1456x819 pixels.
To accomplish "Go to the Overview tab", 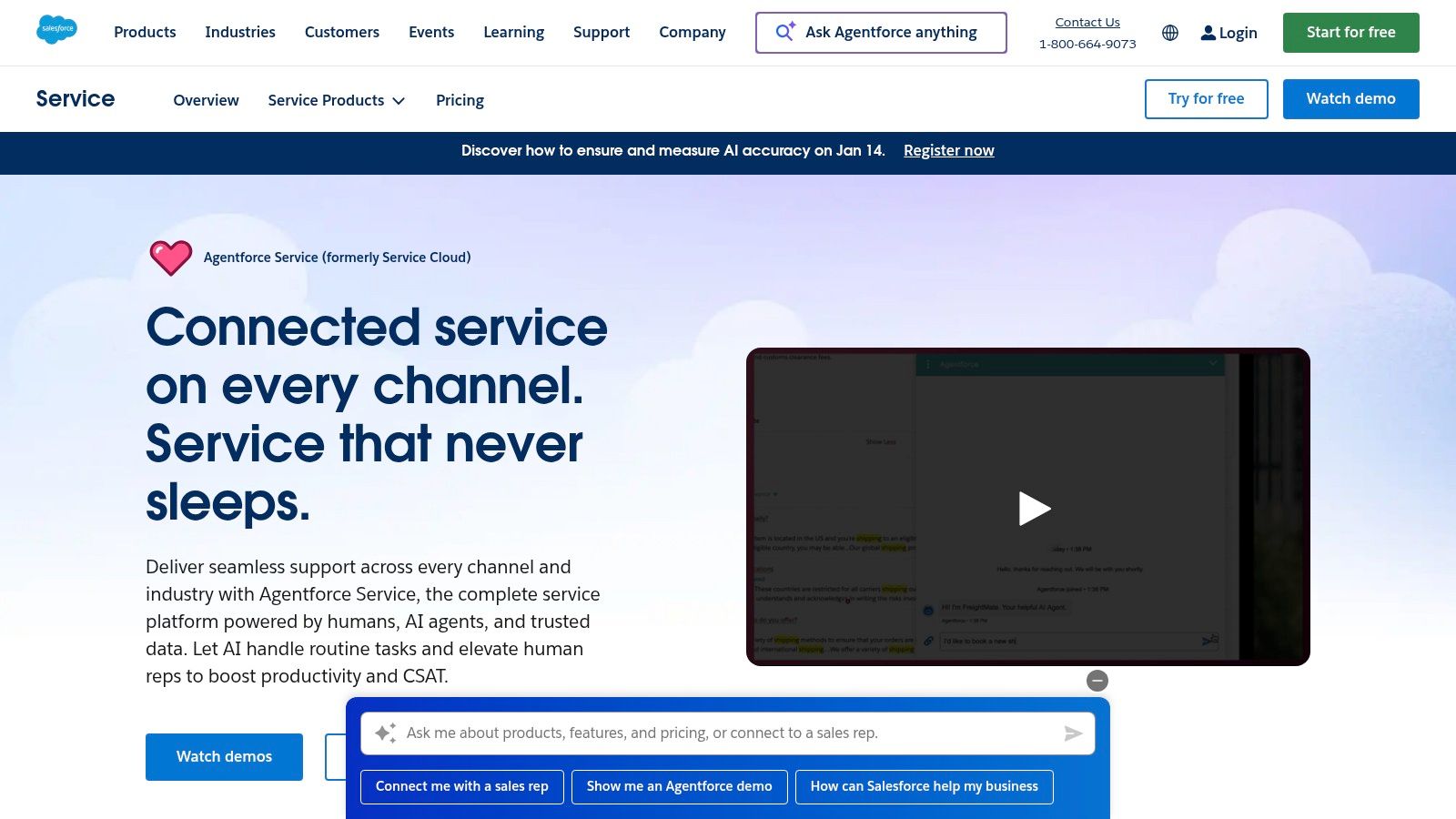I will click(x=206, y=100).
